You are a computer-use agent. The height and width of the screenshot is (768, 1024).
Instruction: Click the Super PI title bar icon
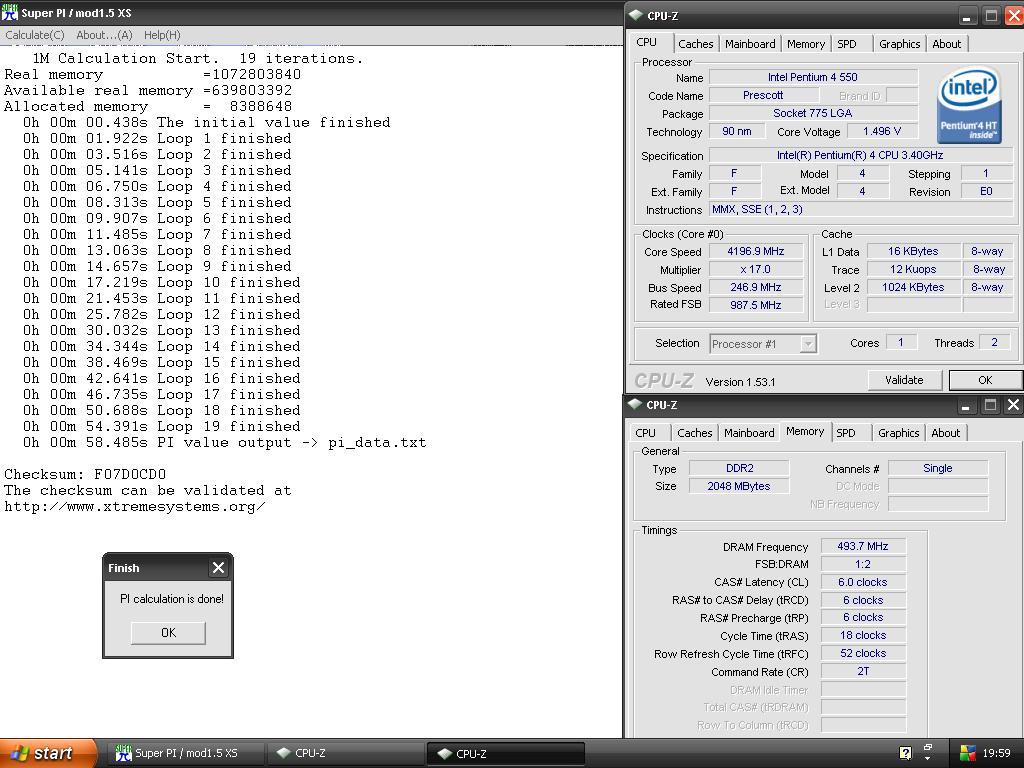(x=10, y=12)
